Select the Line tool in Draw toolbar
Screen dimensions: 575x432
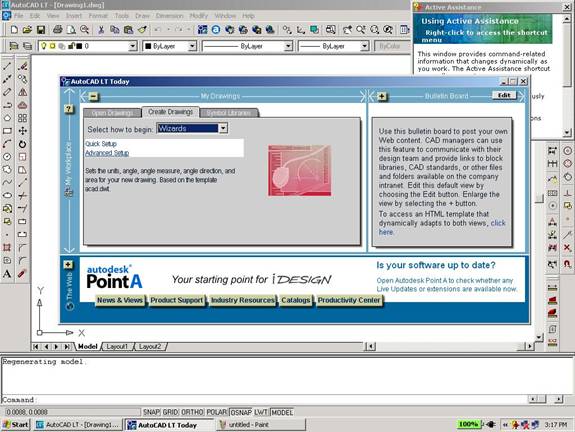pyautogui.click(x=7, y=66)
